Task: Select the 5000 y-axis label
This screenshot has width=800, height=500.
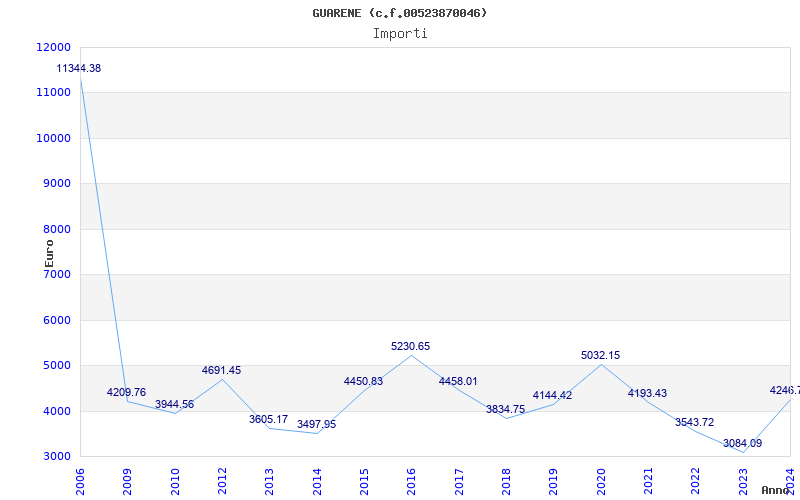Action: [57, 366]
